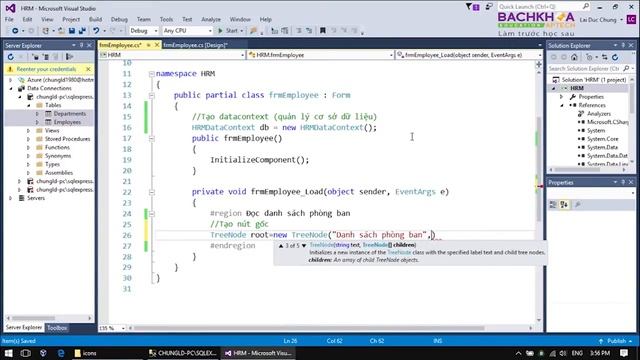
Task: Expand the Employees table node
Action: point(37,122)
